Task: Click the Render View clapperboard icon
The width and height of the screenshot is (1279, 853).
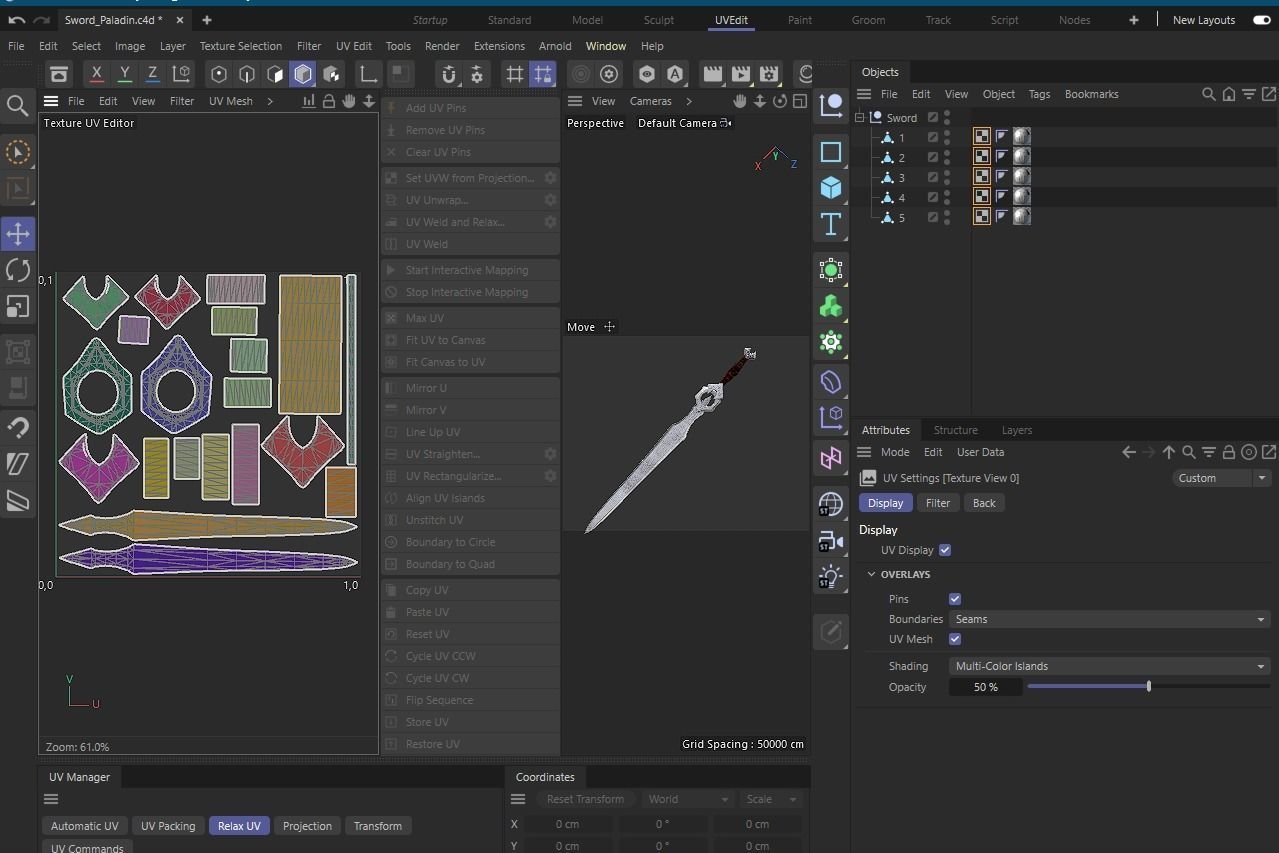Action: point(712,74)
